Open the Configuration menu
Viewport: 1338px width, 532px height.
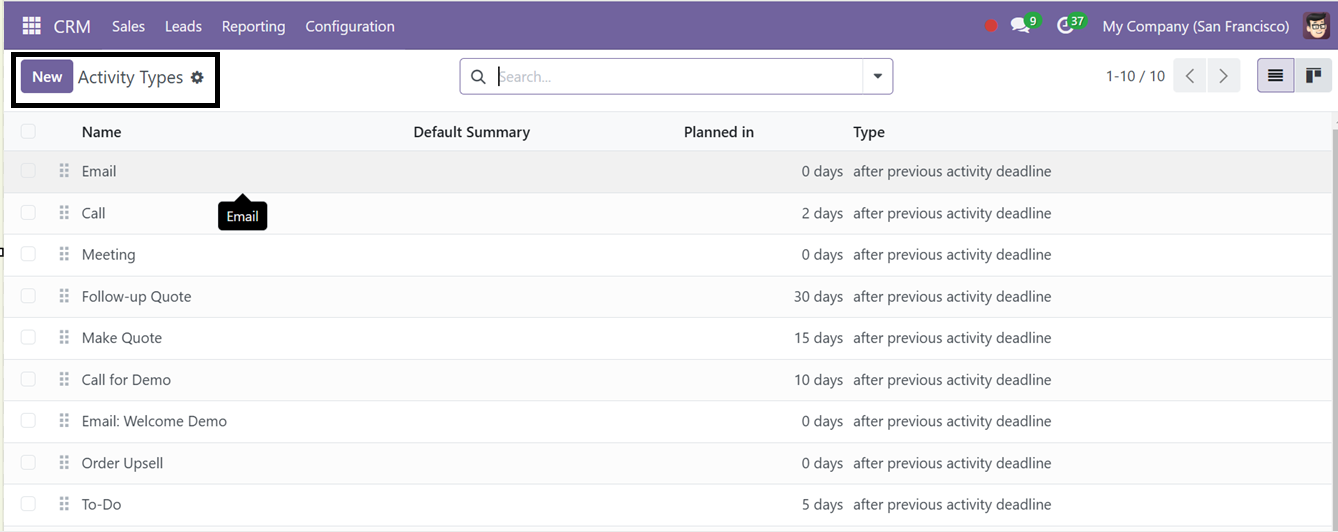tap(350, 26)
